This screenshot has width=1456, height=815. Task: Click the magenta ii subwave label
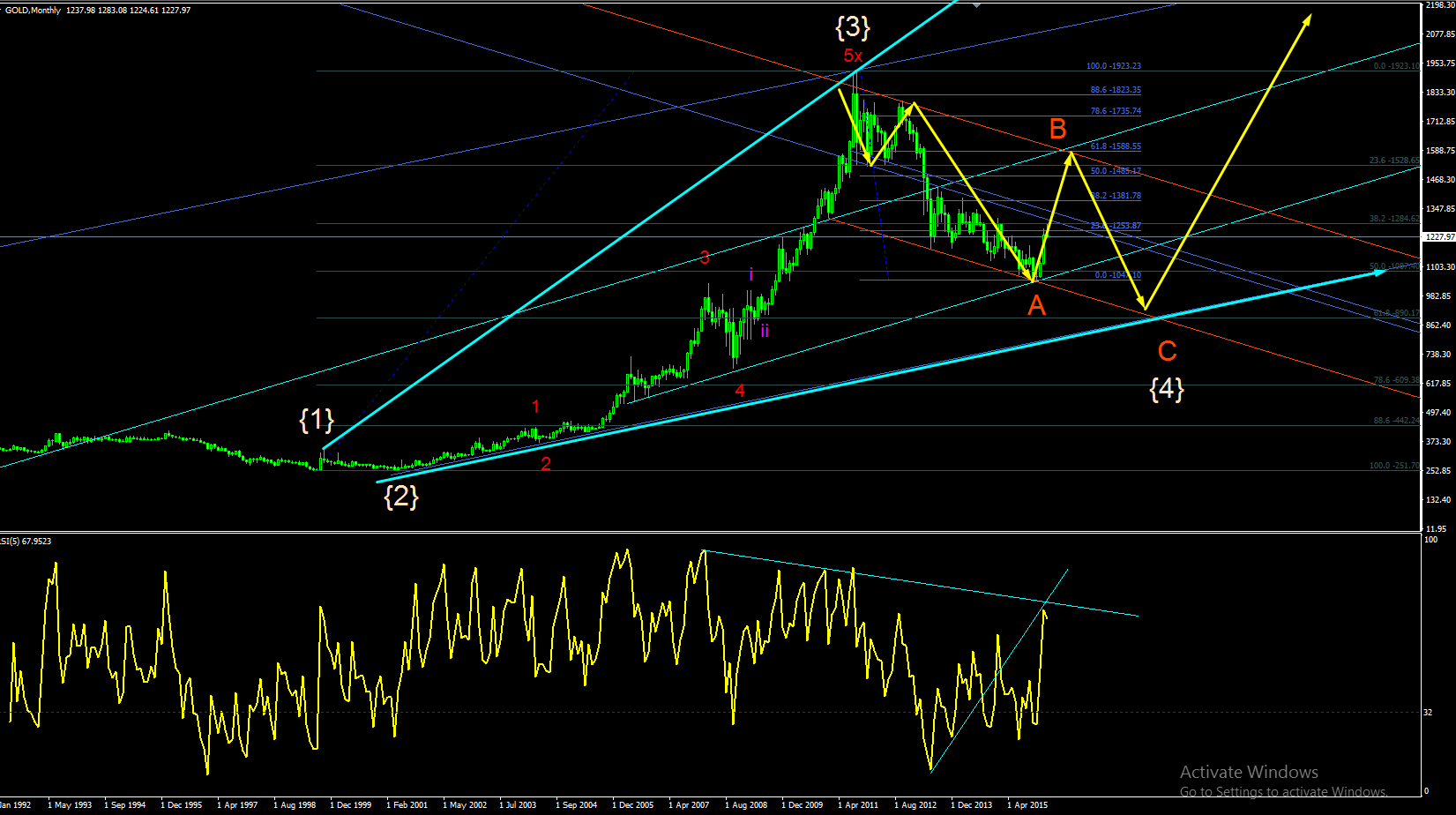(765, 331)
